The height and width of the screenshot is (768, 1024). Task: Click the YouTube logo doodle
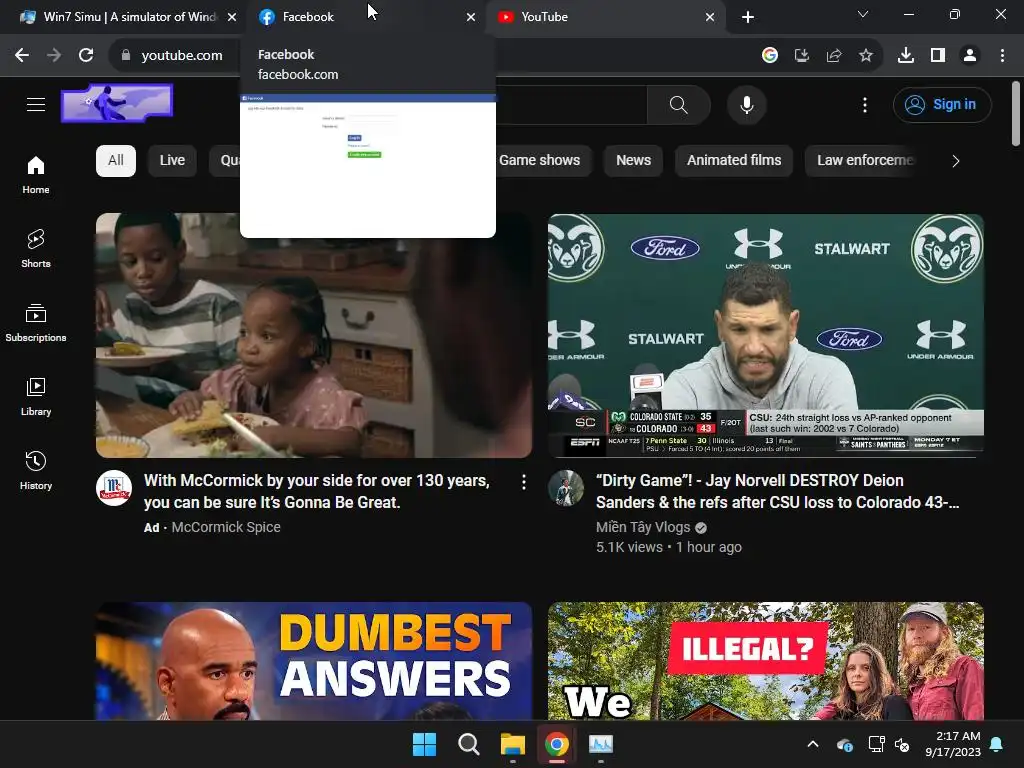coord(117,103)
